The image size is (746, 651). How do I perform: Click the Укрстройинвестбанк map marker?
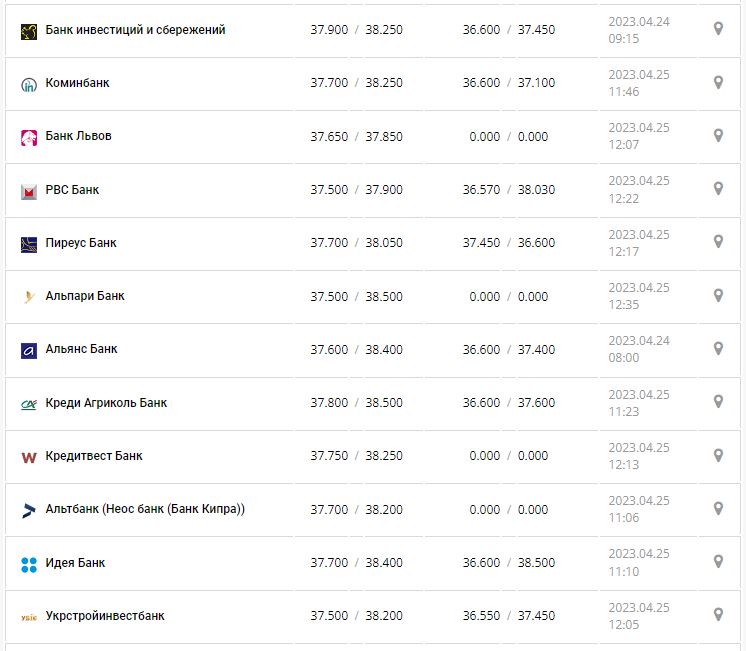718,614
